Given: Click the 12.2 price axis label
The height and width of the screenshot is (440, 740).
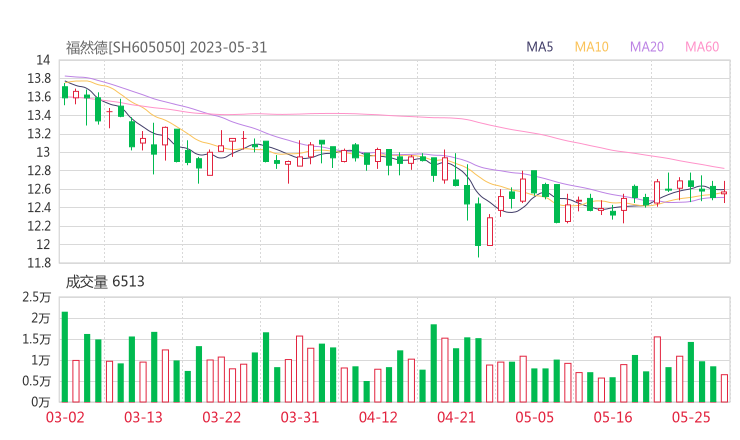Looking at the screenshot, I should tap(39, 226).
